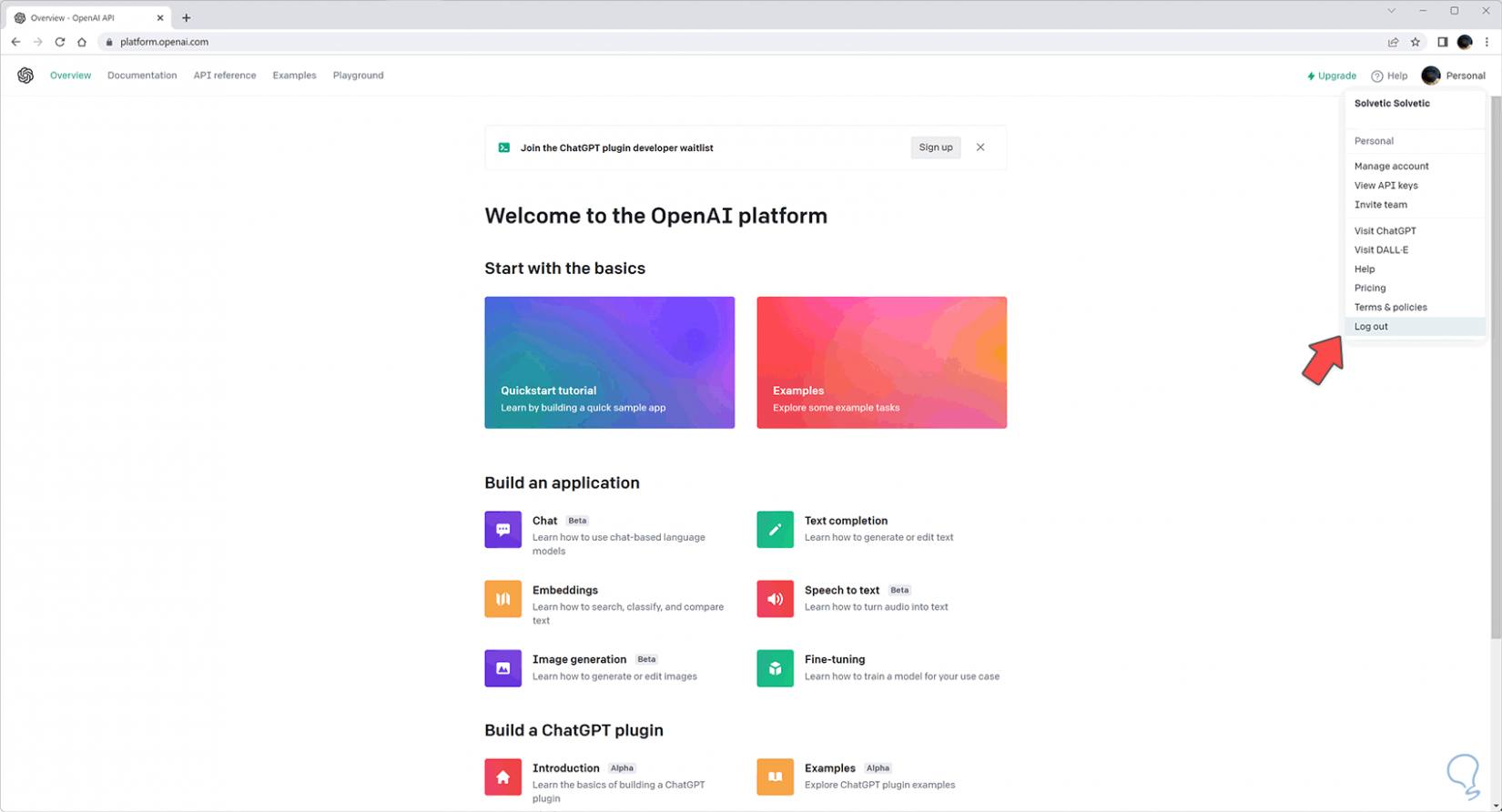Click the plugin Examples book icon
Screen dimensions: 1502x812
tap(775, 777)
